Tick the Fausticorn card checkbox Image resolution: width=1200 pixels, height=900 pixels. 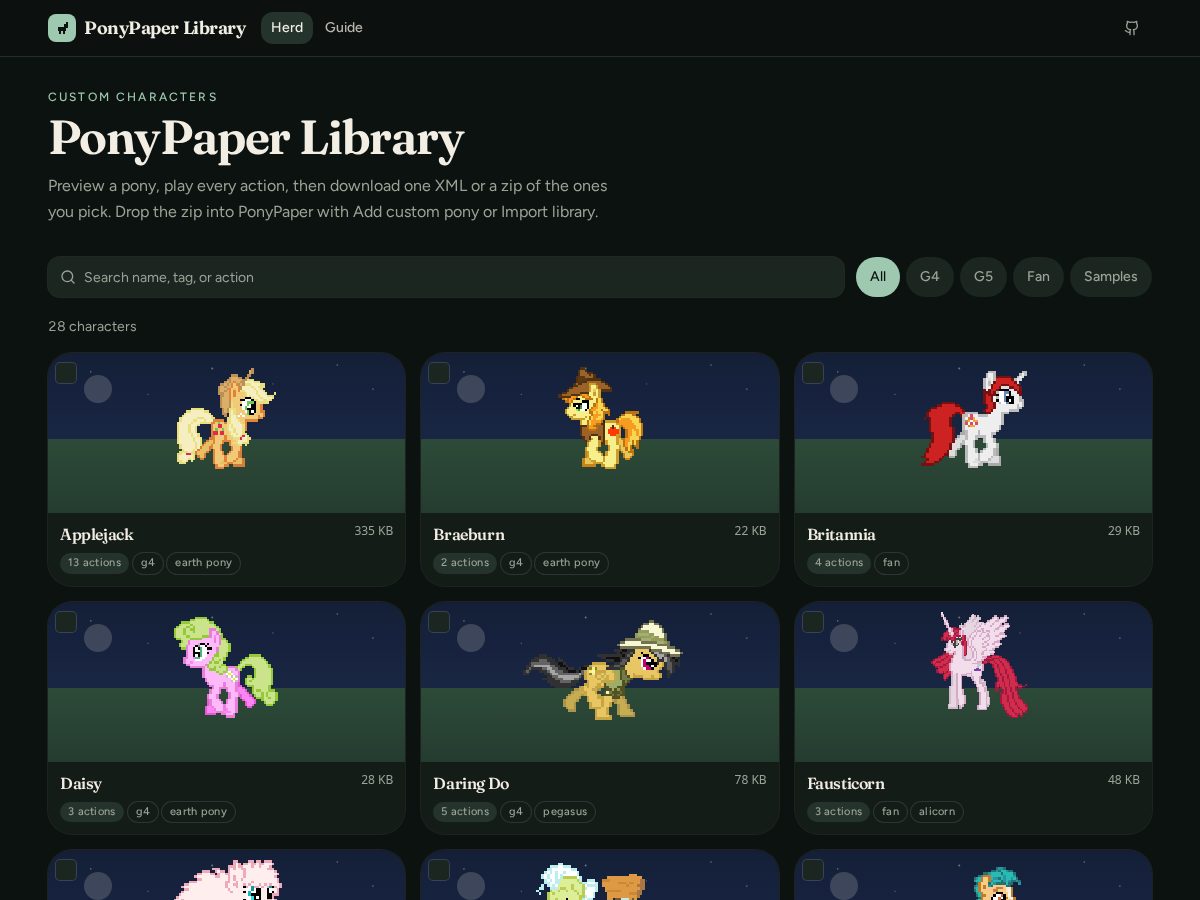tap(813, 622)
